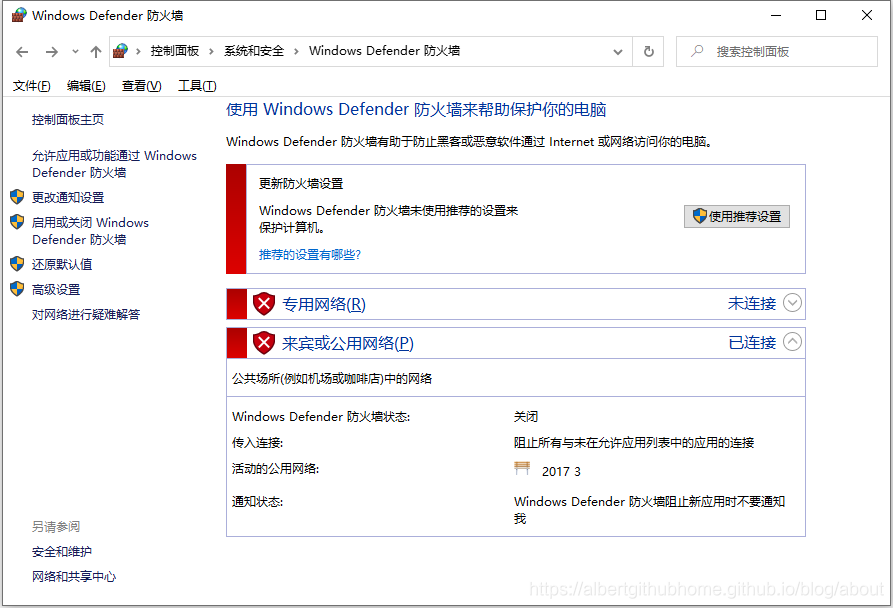
Task: Click red shield icon beside 来宾或公用网络
Action: point(264,343)
